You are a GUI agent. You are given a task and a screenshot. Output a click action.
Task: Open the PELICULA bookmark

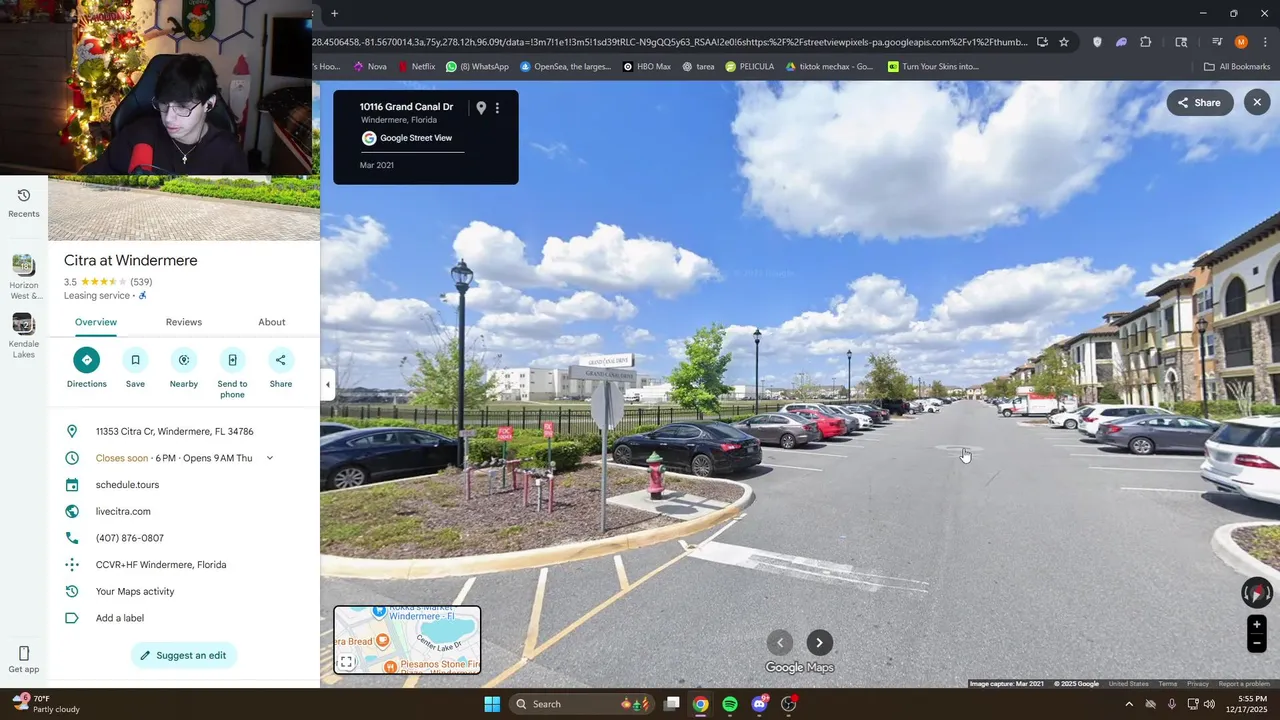pos(750,67)
